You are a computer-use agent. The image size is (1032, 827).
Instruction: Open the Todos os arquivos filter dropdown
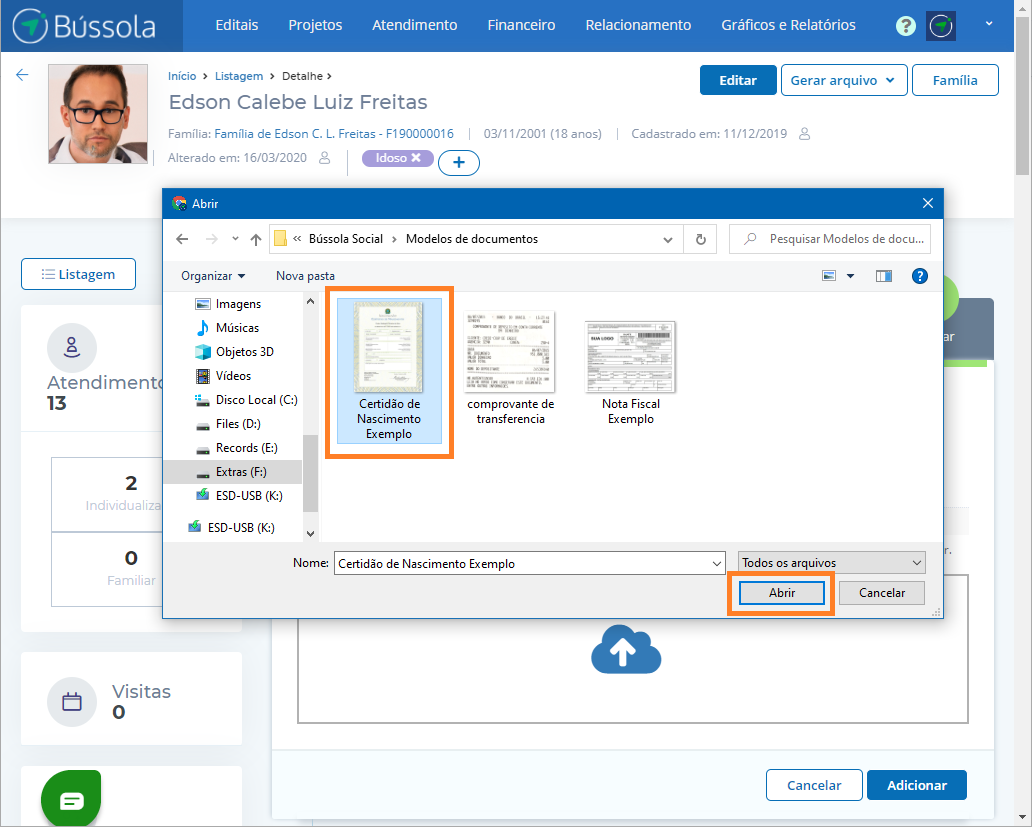pyautogui.click(x=832, y=563)
